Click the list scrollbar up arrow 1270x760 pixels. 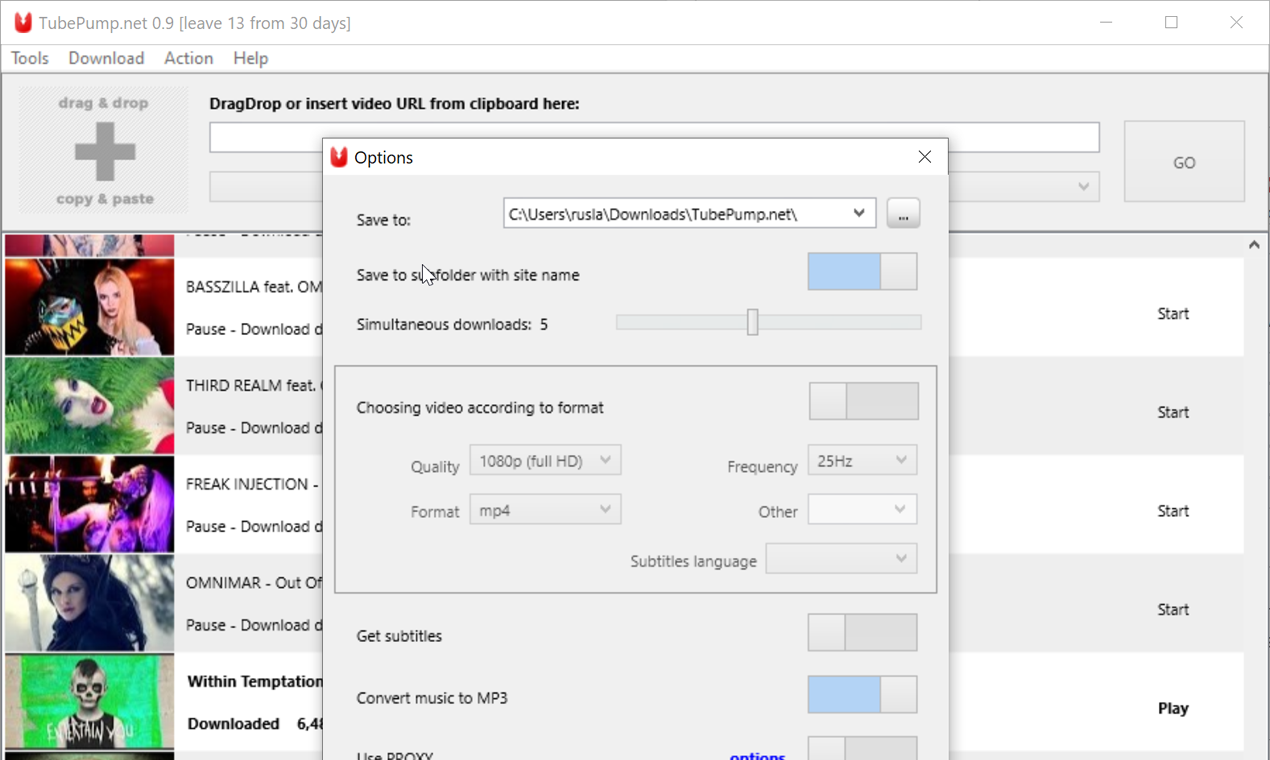point(1254,245)
